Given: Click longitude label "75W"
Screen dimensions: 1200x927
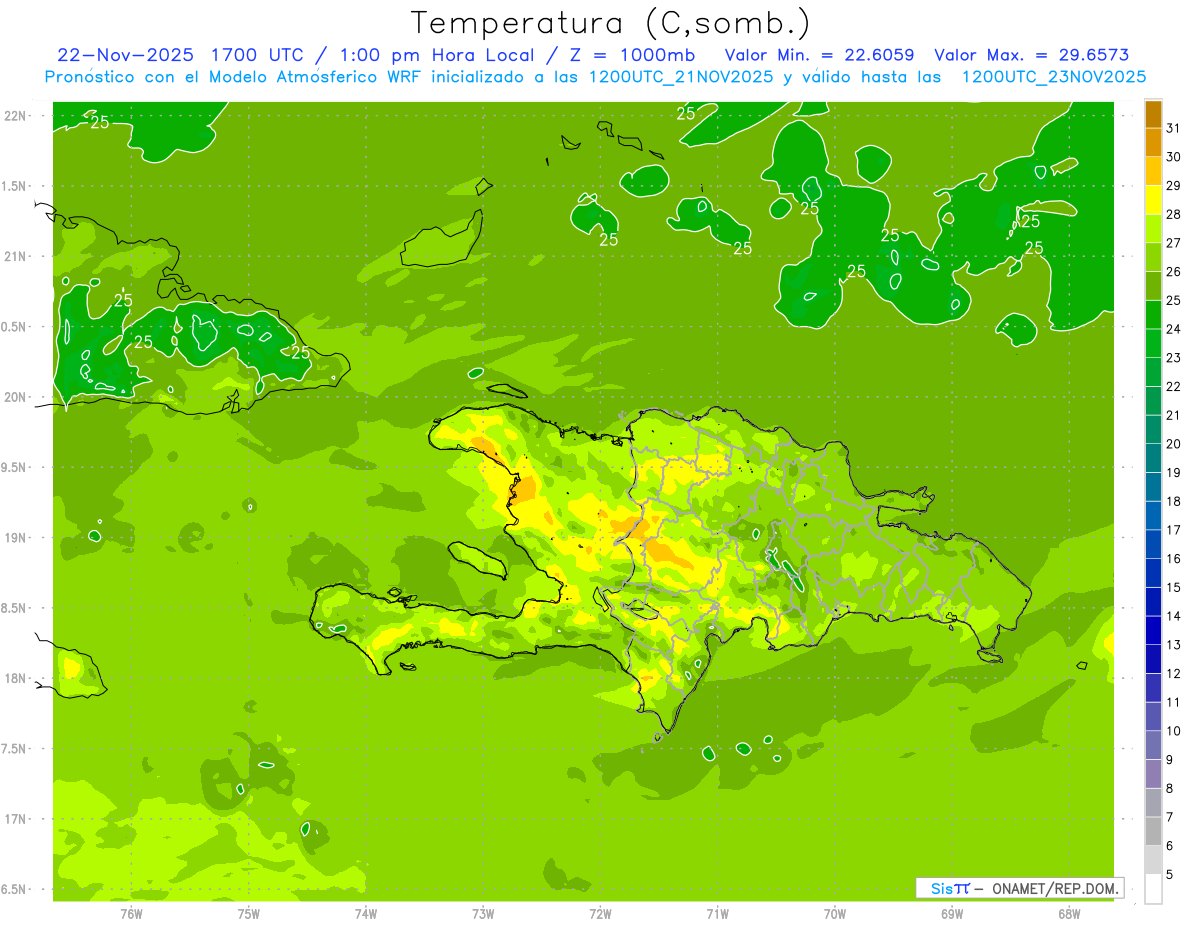Looking at the screenshot, I should pyautogui.click(x=249, y=914).
